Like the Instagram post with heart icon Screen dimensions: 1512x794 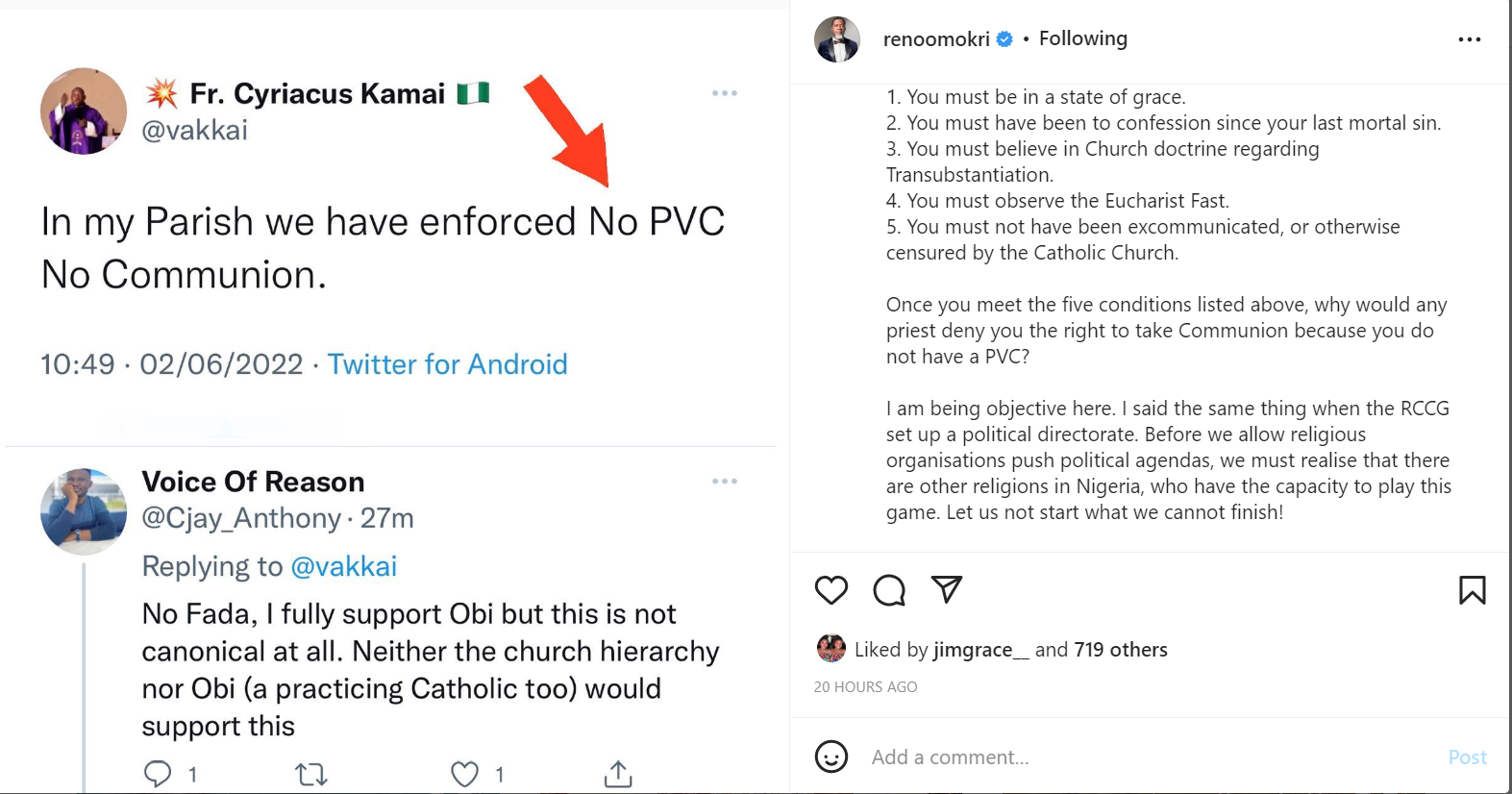tap(831, 589)
